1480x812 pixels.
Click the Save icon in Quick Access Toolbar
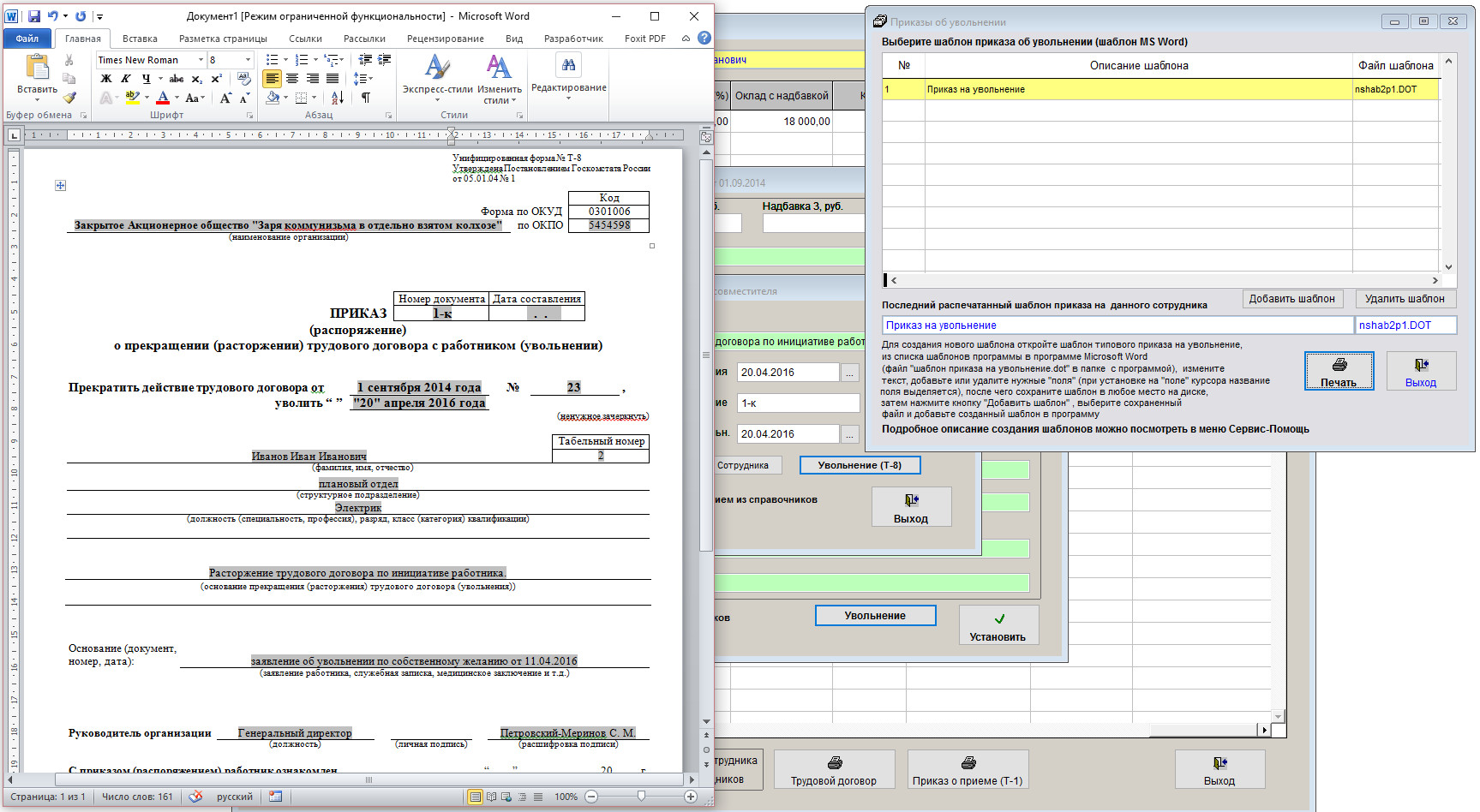[34, 16]
